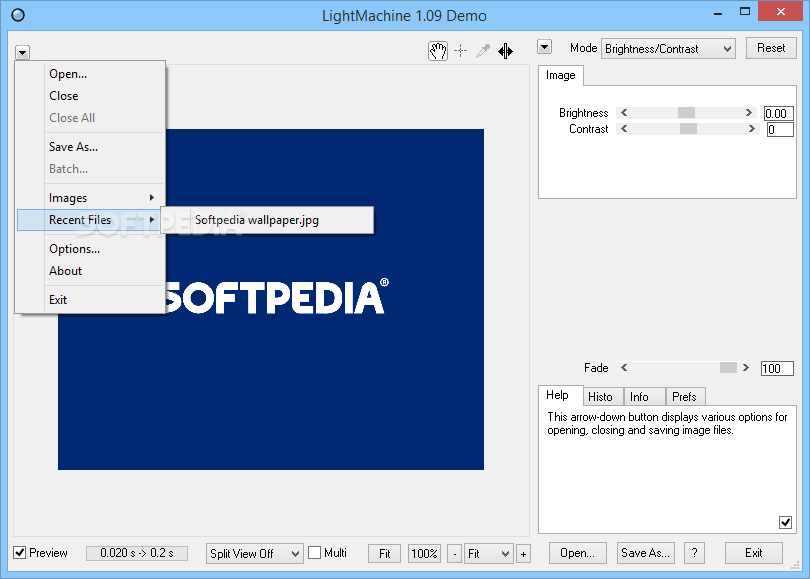Click the Contrast slider thumb

(688, 129)
